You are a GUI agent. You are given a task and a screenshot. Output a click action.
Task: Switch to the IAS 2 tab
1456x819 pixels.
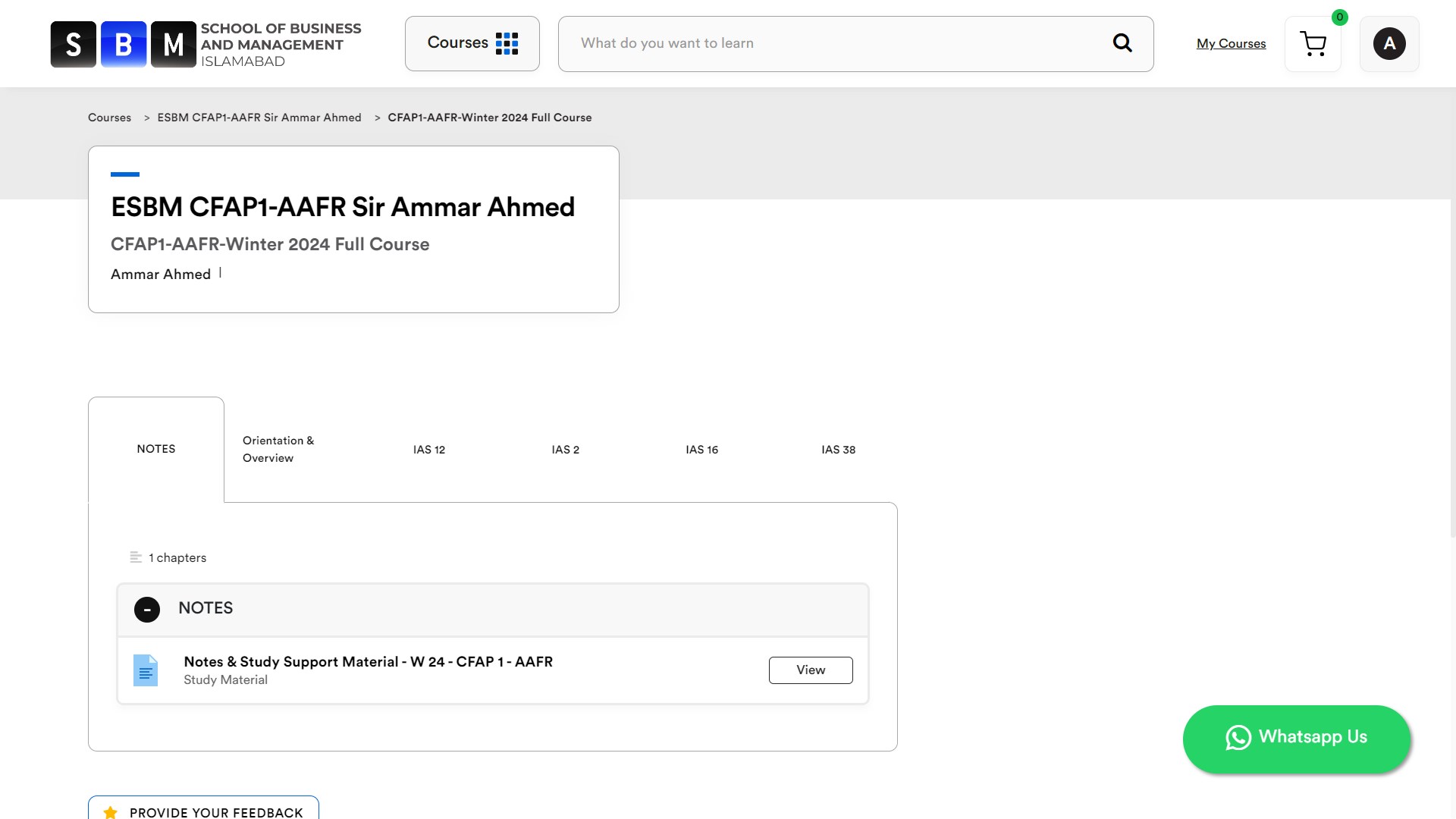565,450
